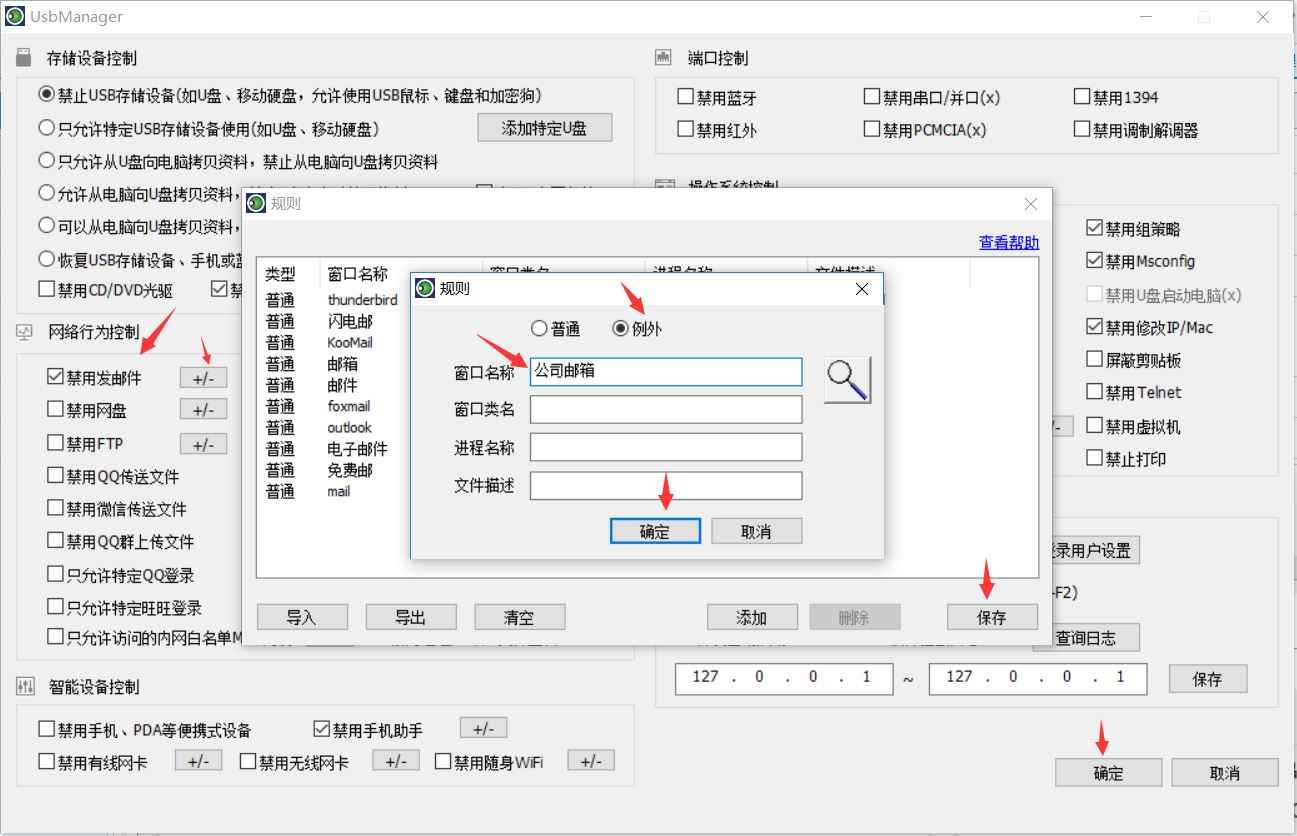
Task: Toggle 禁用串口/并口(x) checkbox
Action: point(872,97)
